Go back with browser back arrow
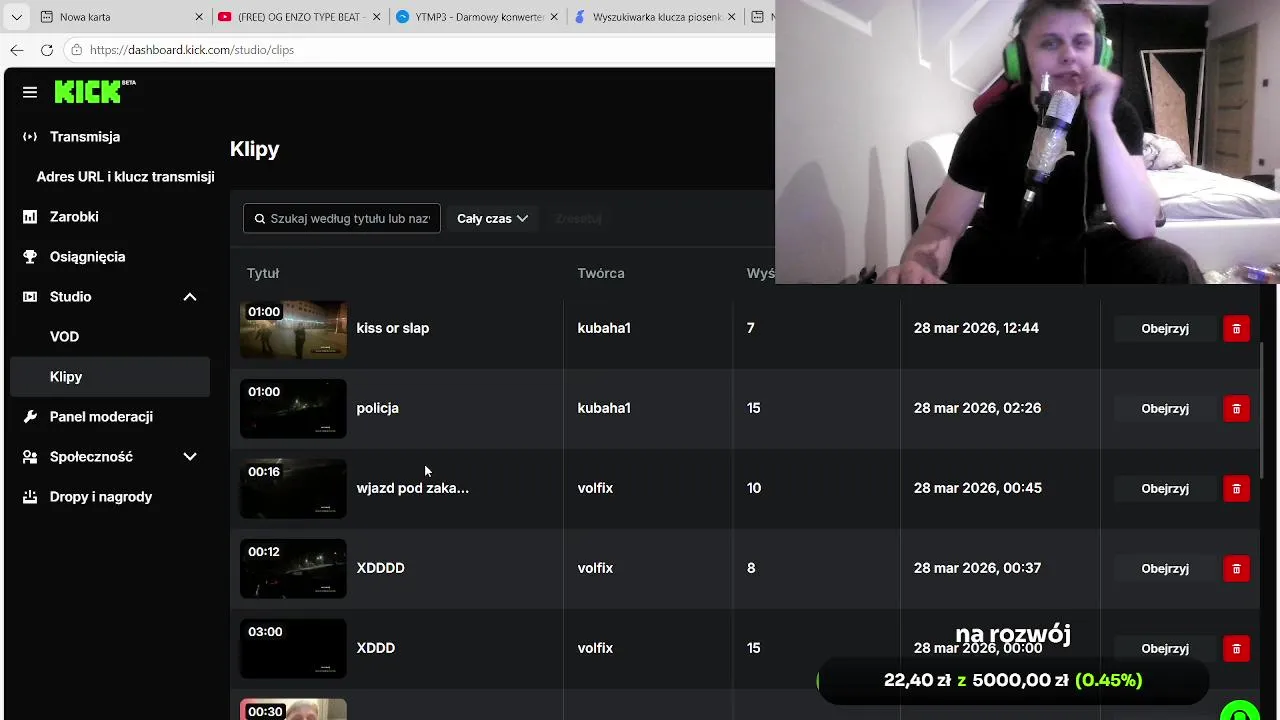 17,50
